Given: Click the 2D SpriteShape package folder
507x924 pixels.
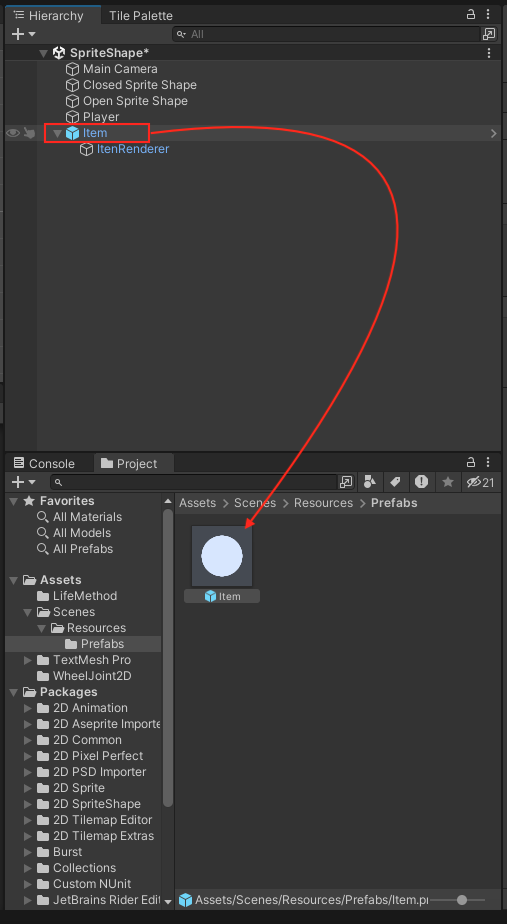Looking at the screenshot, I should pyautogui.click(x=97, y=804).
